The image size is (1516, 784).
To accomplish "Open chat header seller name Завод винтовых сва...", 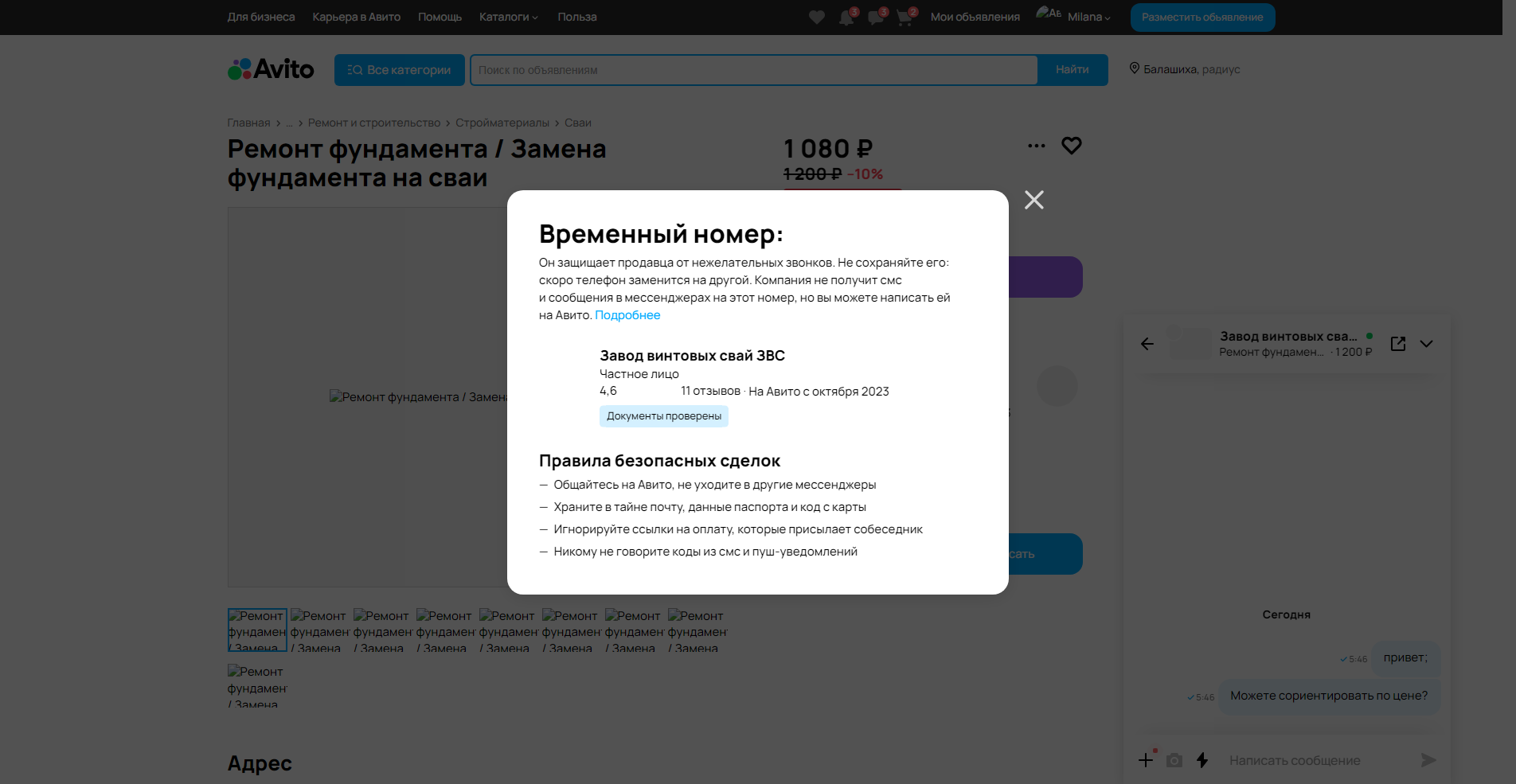I will tap(1288, 336).
